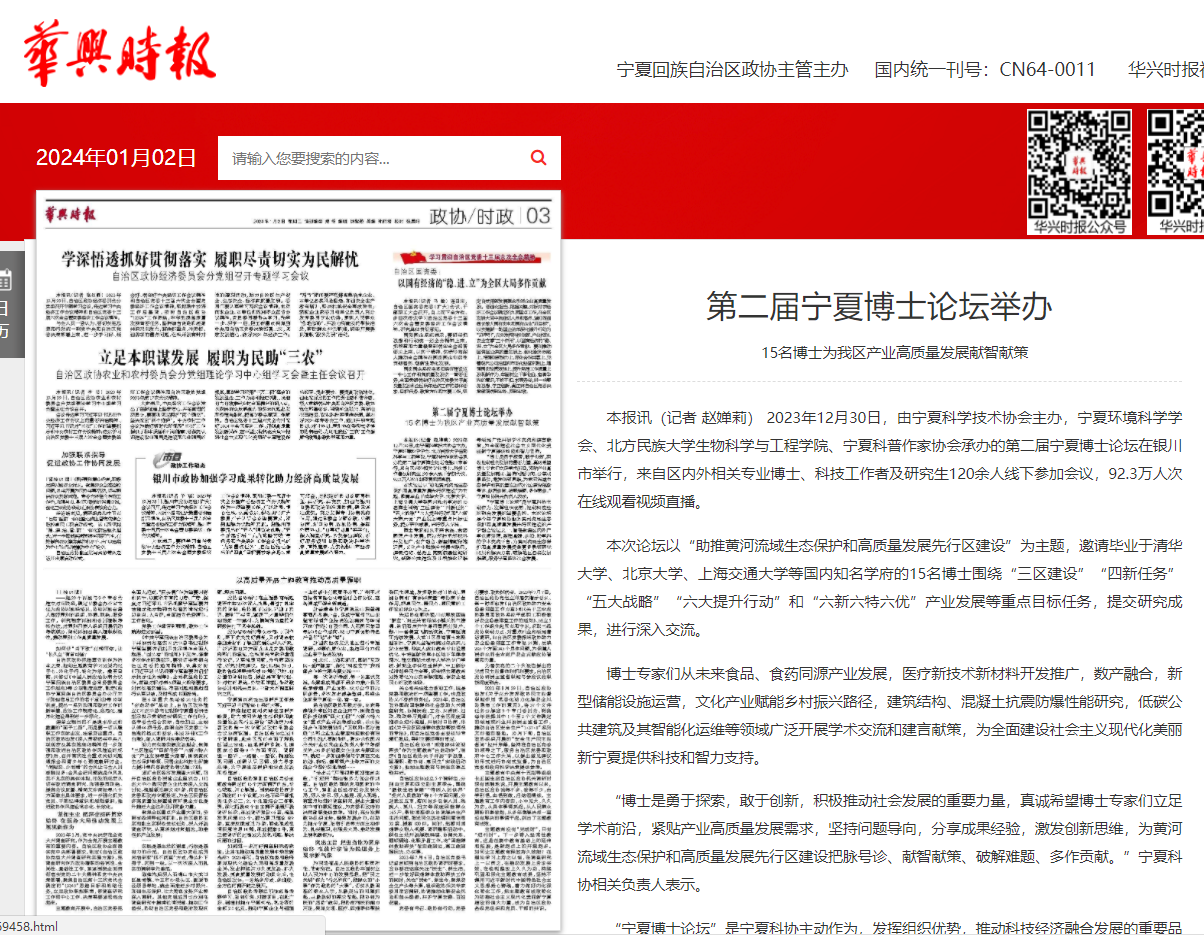Open headline 银川市政协加强学习成果转化助力经济高质量发展
Image resolution: width=1204 pixels, height=935 pixels.
pos(255,479)
